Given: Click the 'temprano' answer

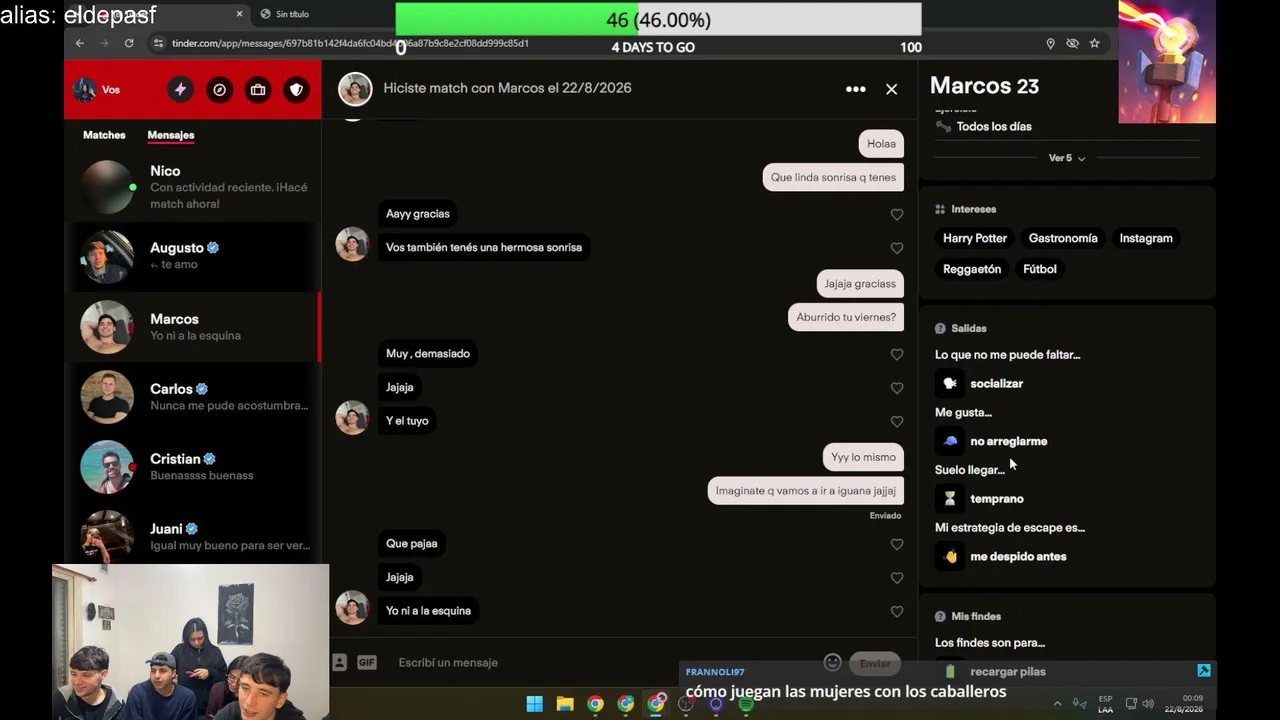Looking at the screenshot, I should 997,499.
